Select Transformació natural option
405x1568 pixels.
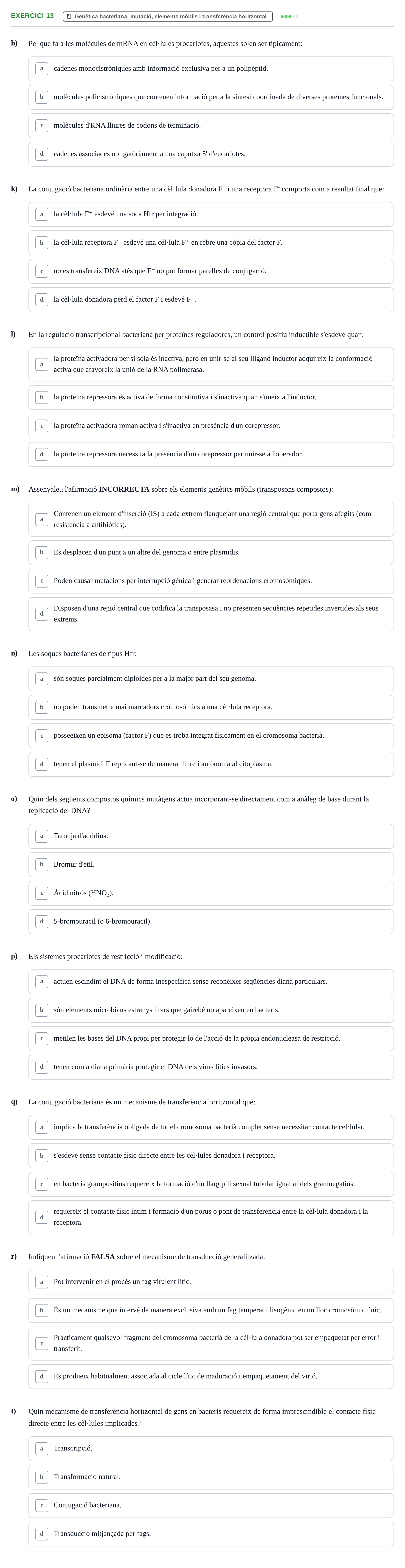coord(211,1477)
